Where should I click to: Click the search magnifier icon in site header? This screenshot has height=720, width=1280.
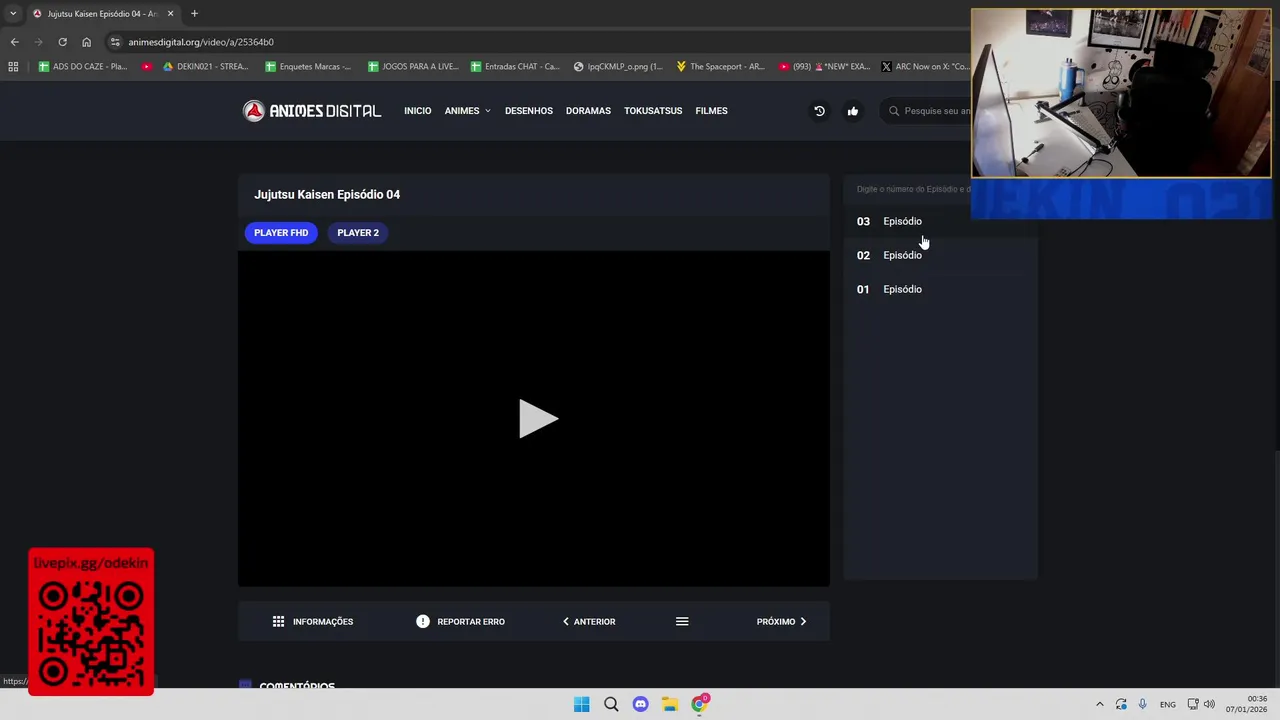coord(894,111)
